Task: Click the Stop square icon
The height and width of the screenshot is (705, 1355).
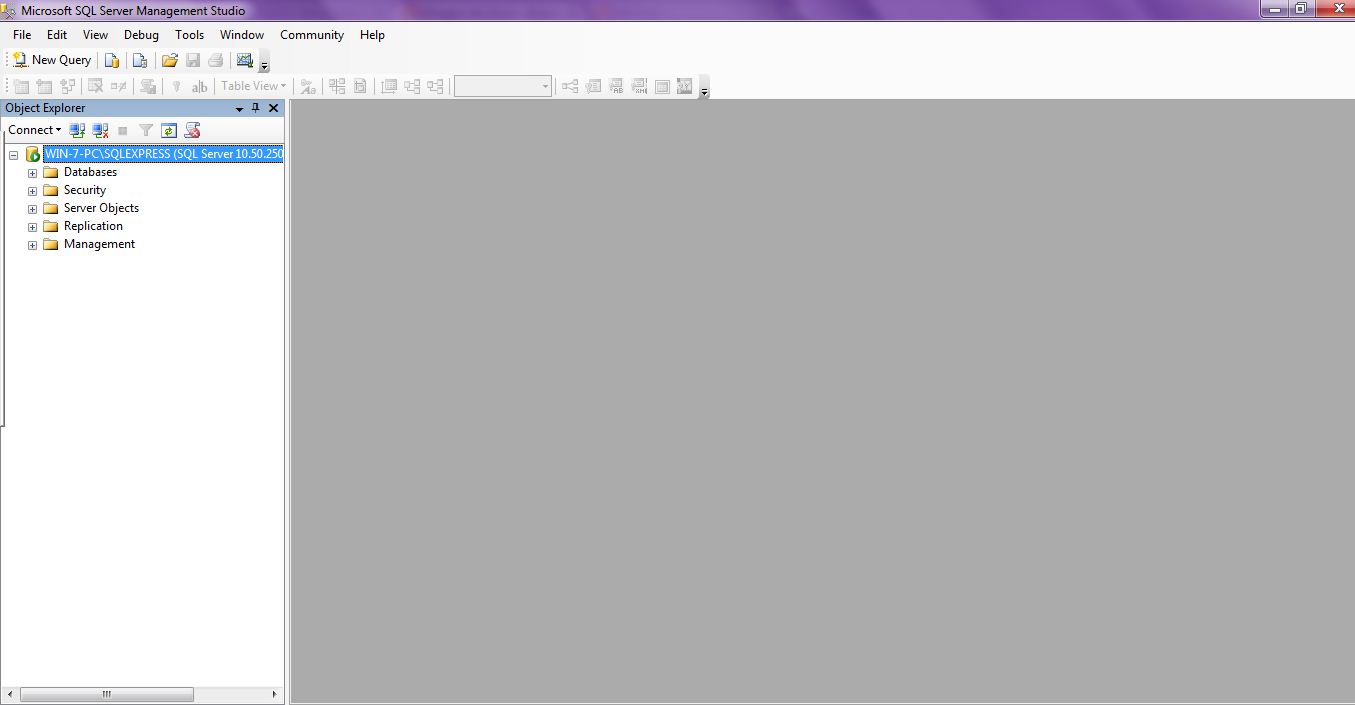Action: tap(123, 130)
